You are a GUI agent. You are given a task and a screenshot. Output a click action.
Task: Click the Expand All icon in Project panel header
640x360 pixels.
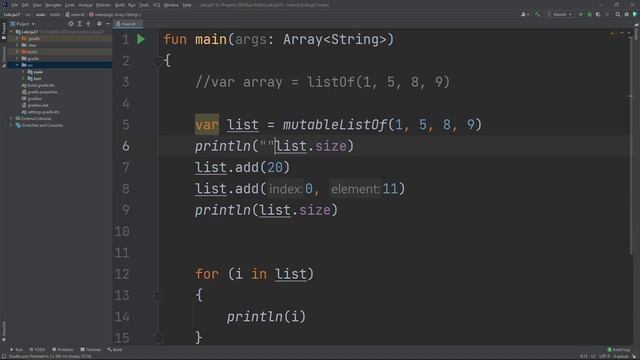coord(80,24)
